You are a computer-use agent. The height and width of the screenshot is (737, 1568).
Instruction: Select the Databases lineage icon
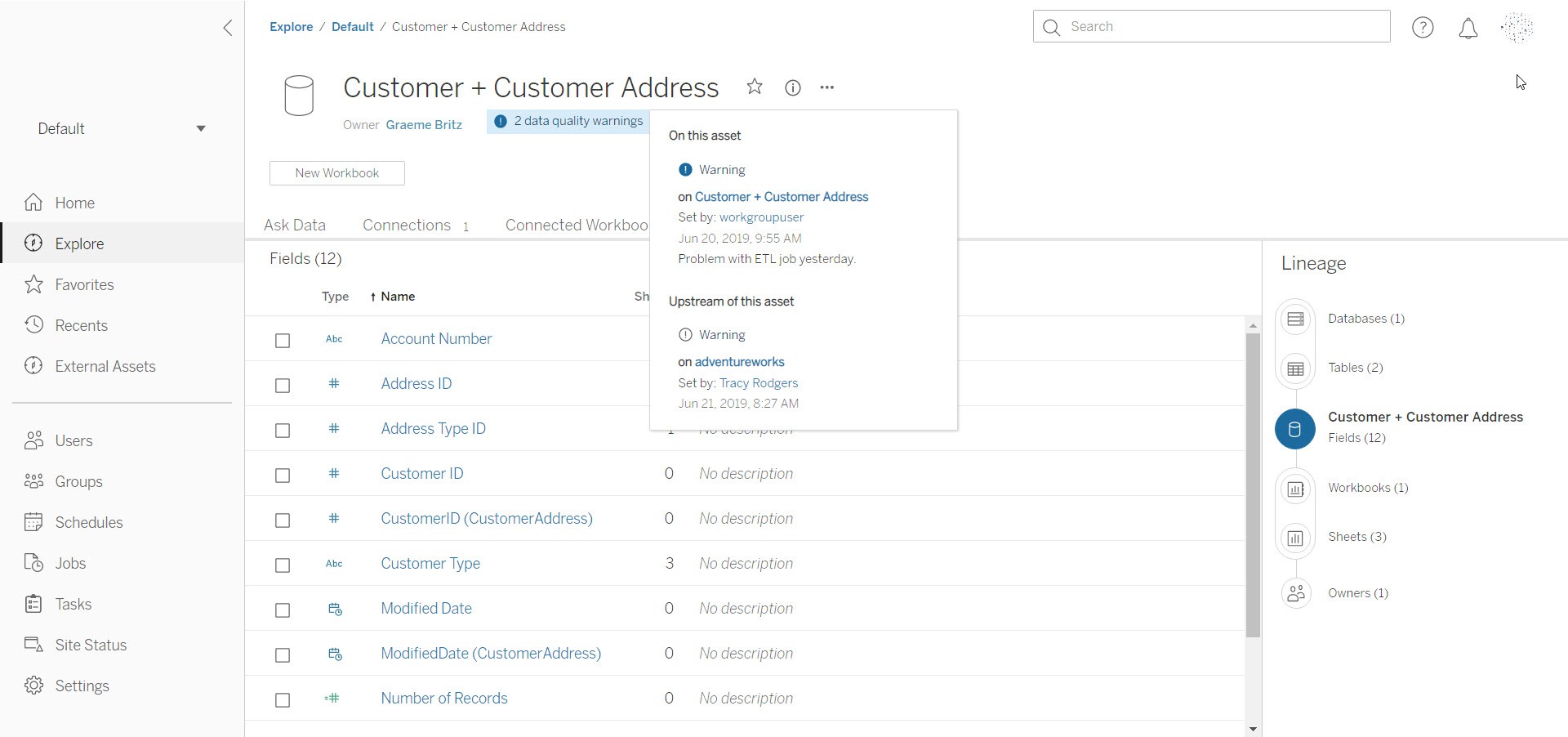point(1295,319)
